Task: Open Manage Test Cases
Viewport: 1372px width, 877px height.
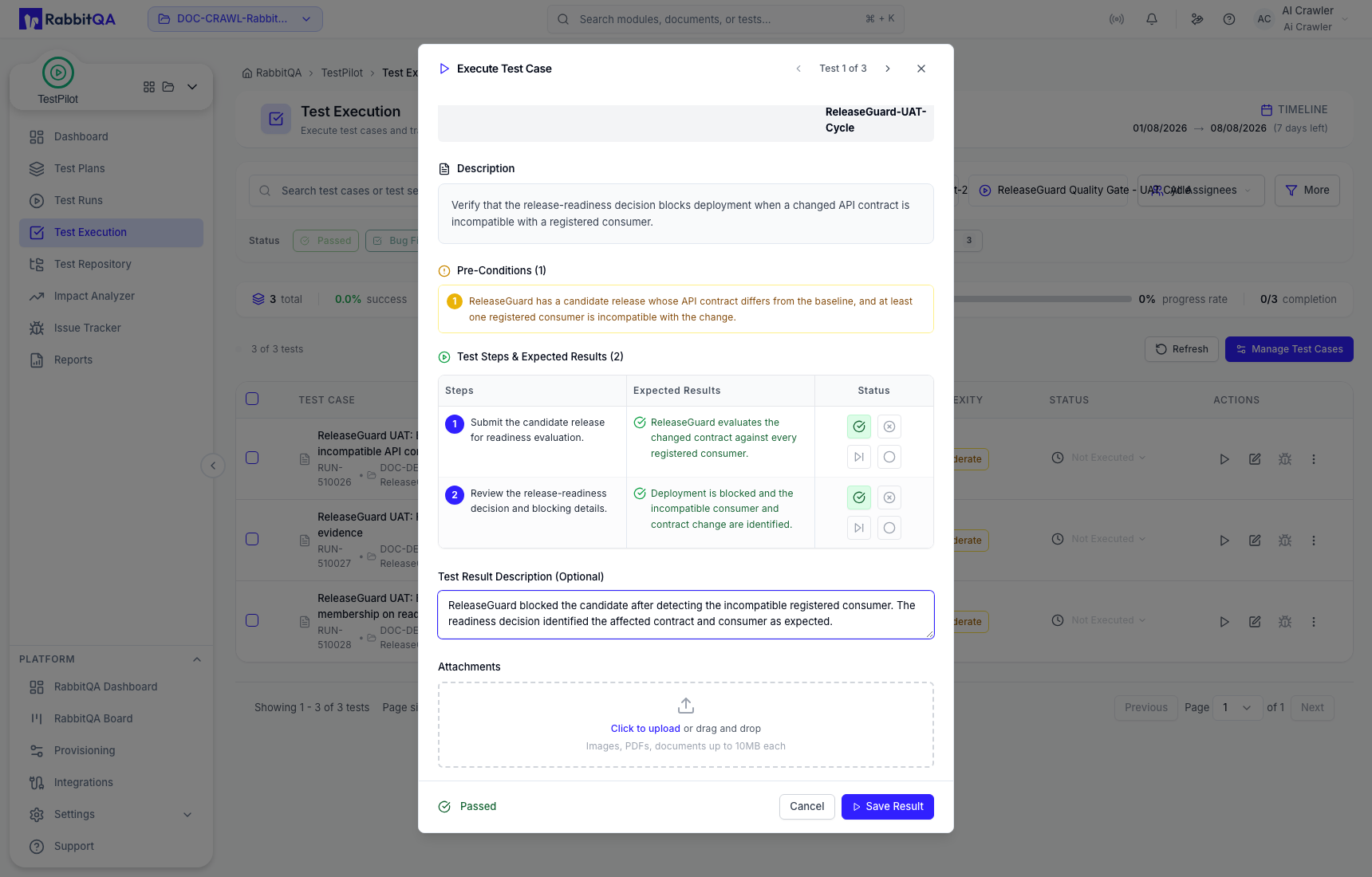Action: pos(1289,349)
